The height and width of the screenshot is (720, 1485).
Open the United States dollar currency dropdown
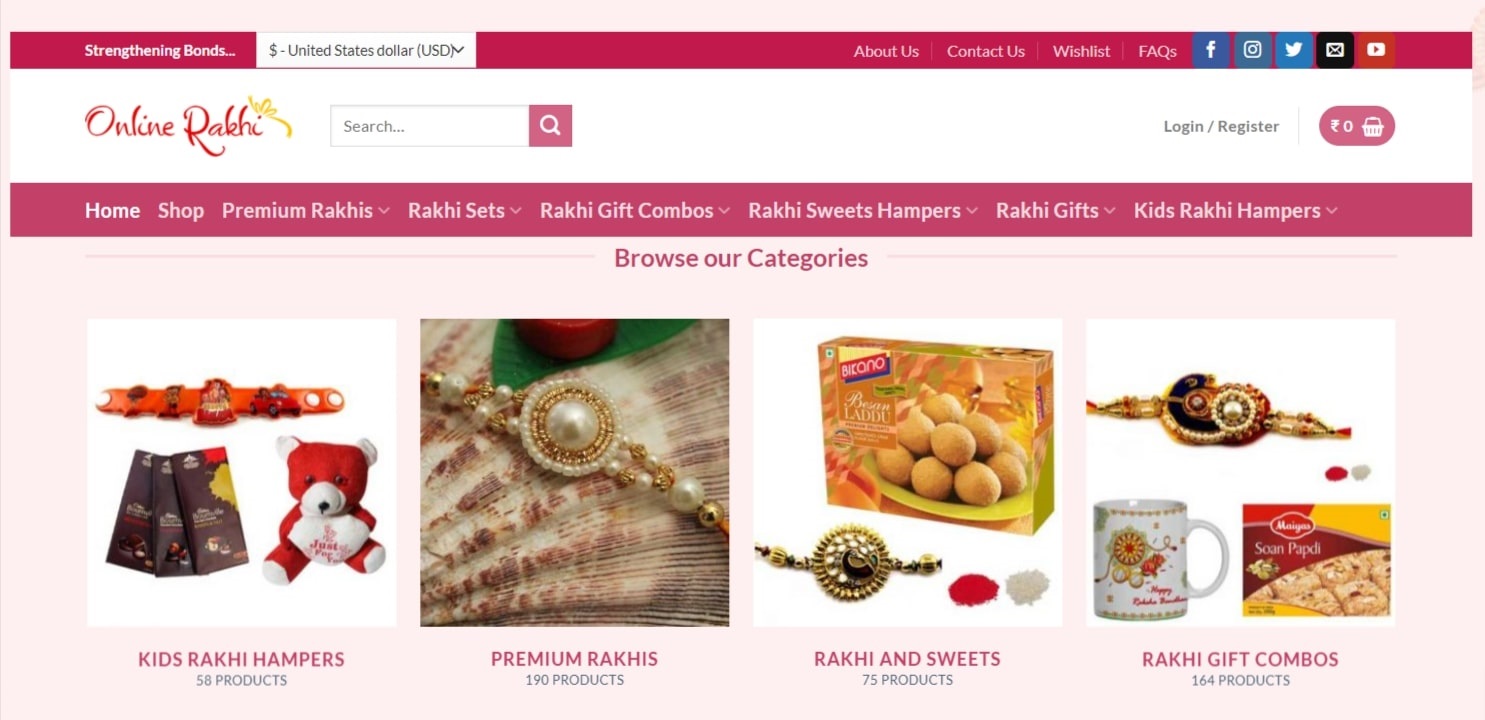pos(366,50)
